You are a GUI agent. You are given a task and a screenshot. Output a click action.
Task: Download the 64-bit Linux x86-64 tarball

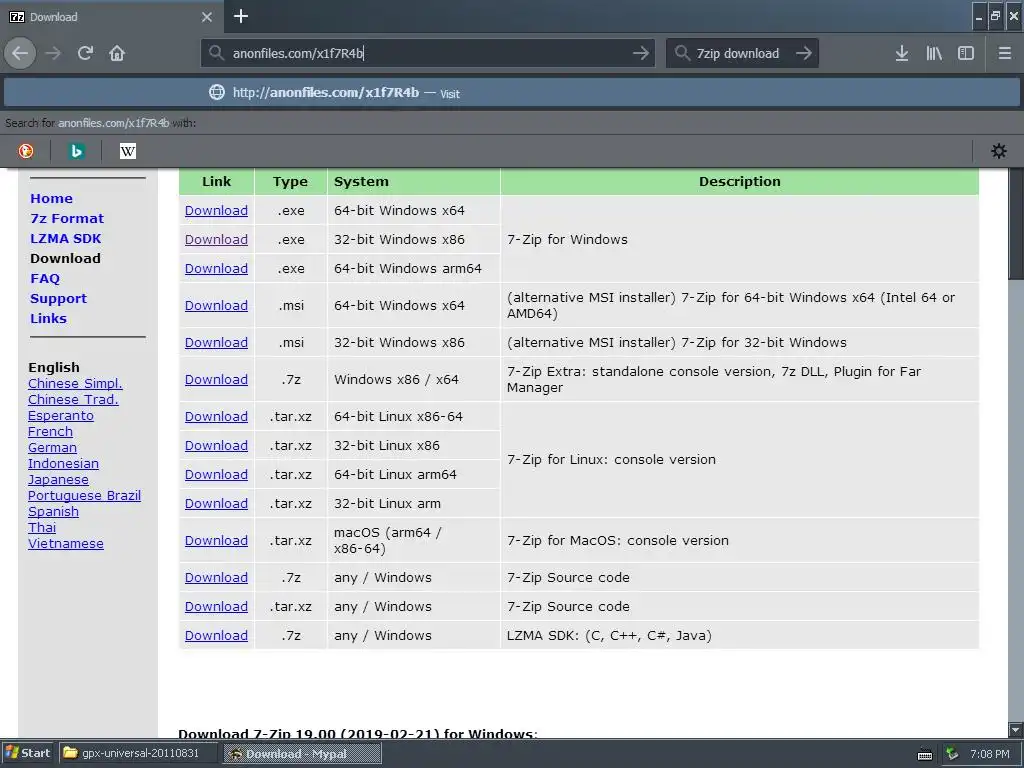pyautogui.click(x=216, y=417)
